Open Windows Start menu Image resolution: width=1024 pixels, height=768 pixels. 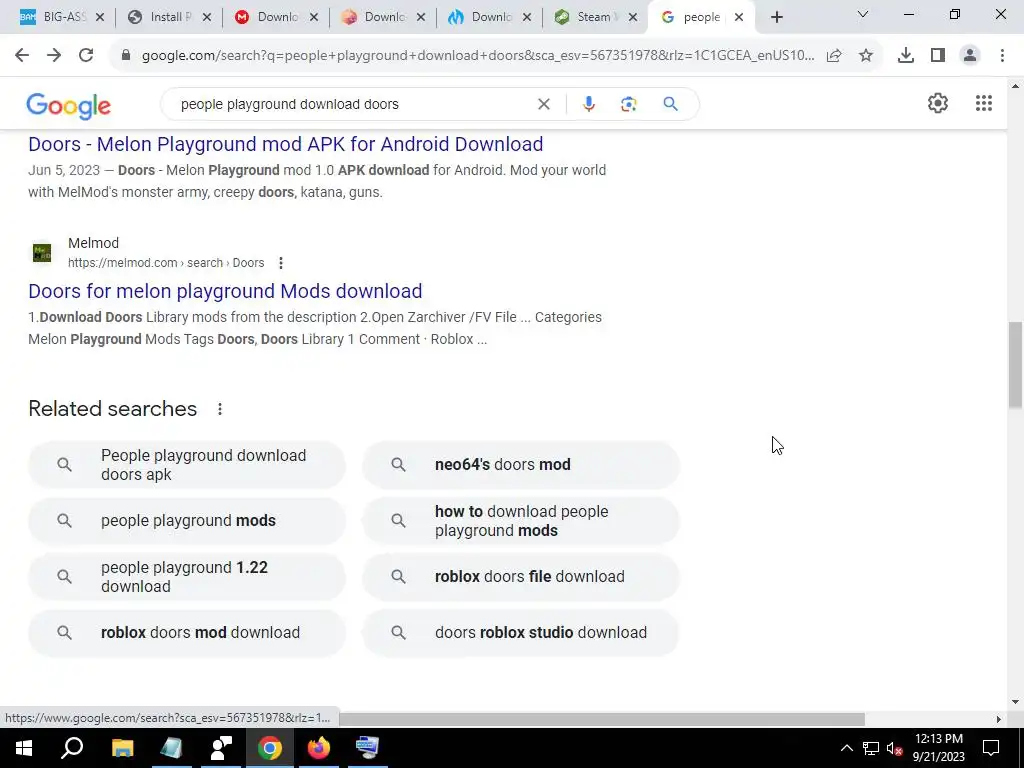click(24, 748)
